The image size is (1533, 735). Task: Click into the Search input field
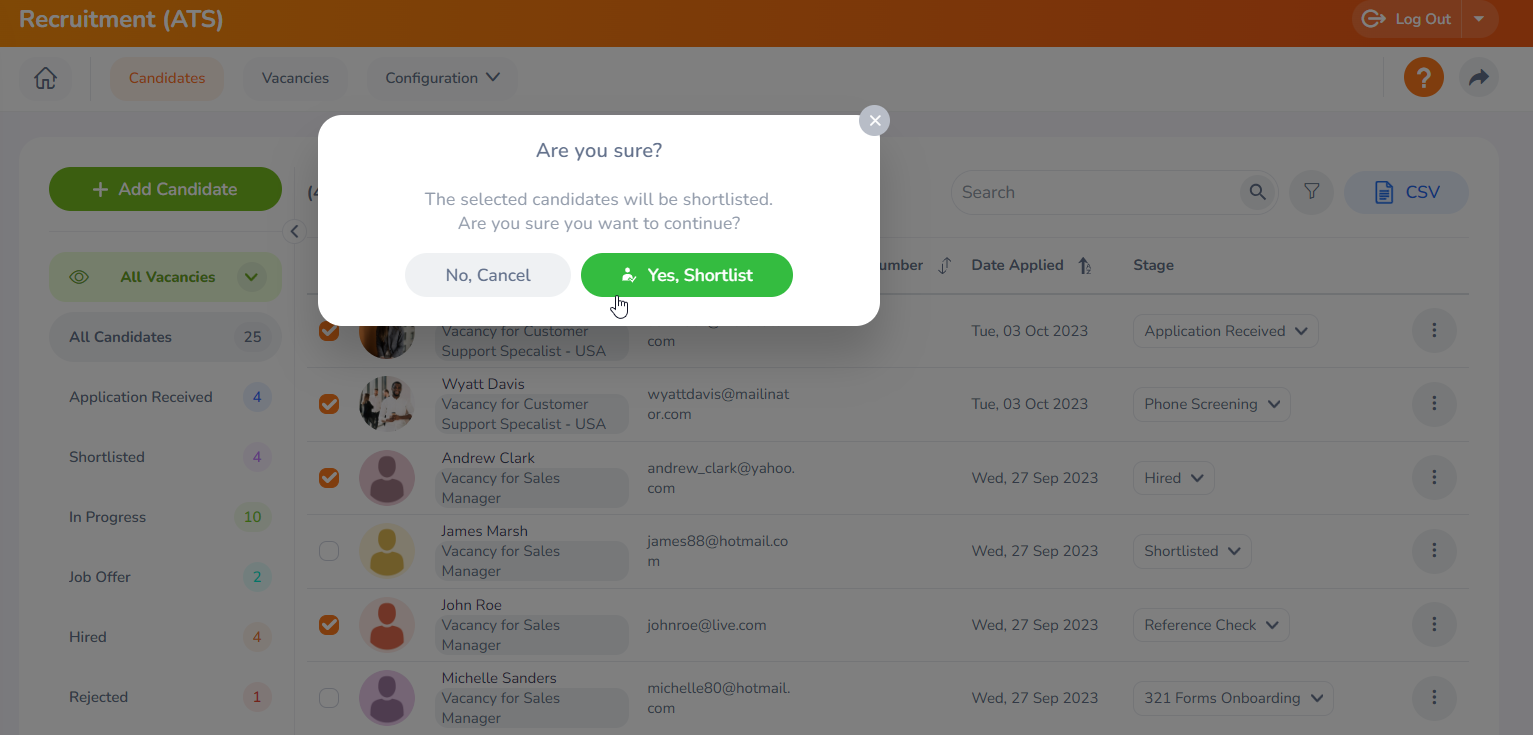tap(1095, 192)
